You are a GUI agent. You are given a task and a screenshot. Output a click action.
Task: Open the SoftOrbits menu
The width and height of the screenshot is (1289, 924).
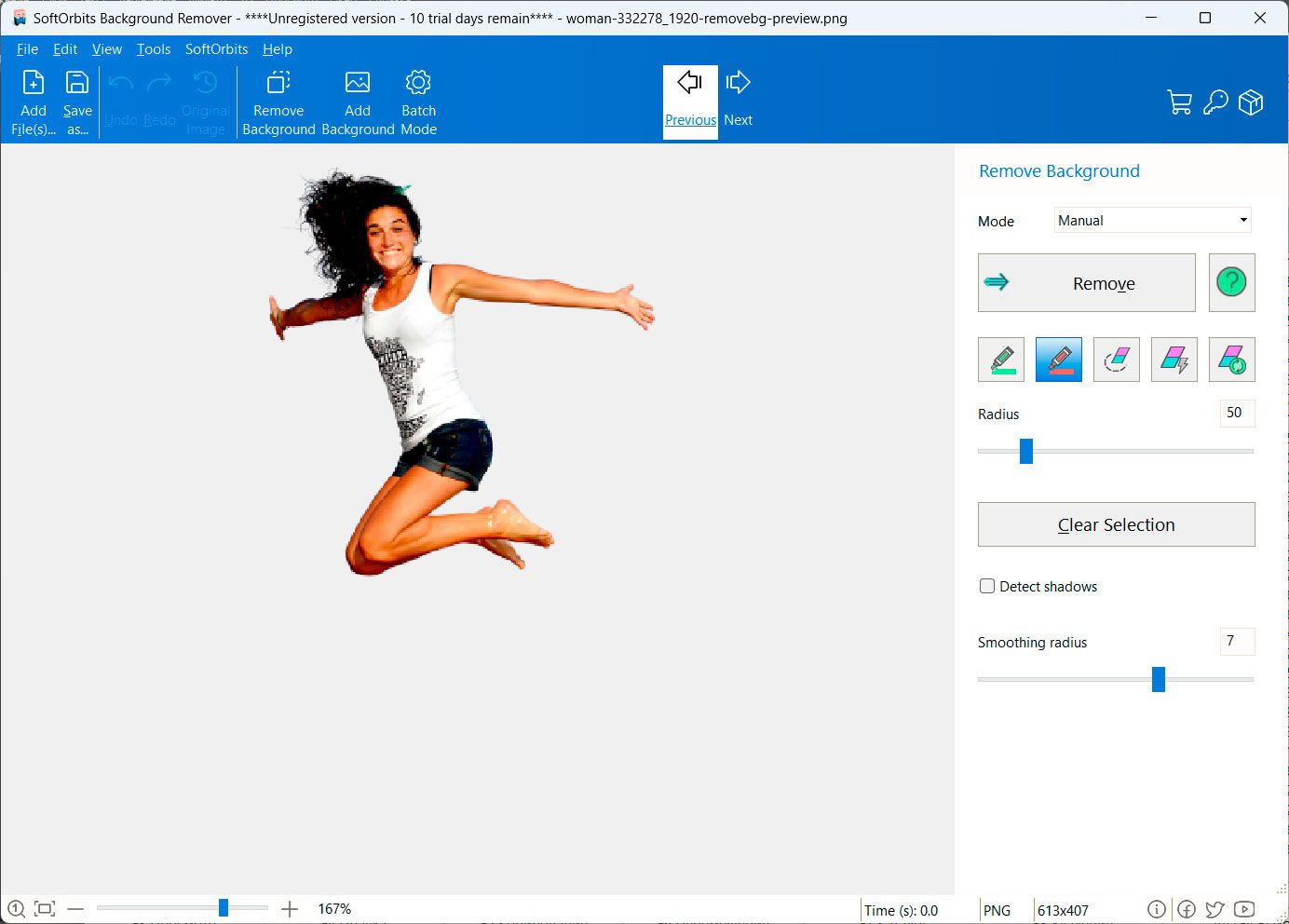[x=216, y=49]
